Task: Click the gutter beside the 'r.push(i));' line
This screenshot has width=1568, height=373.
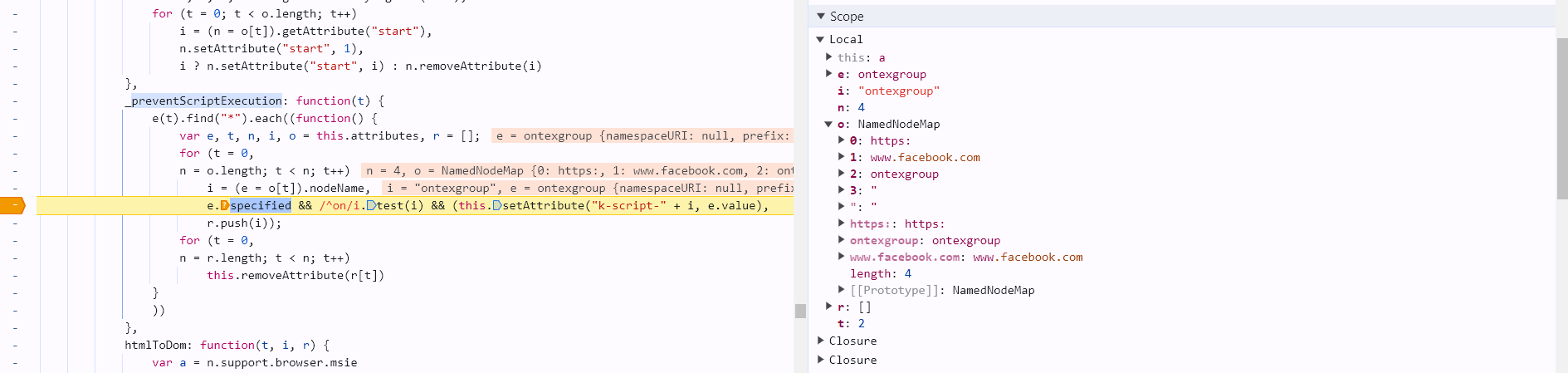Action: (15, 223)
